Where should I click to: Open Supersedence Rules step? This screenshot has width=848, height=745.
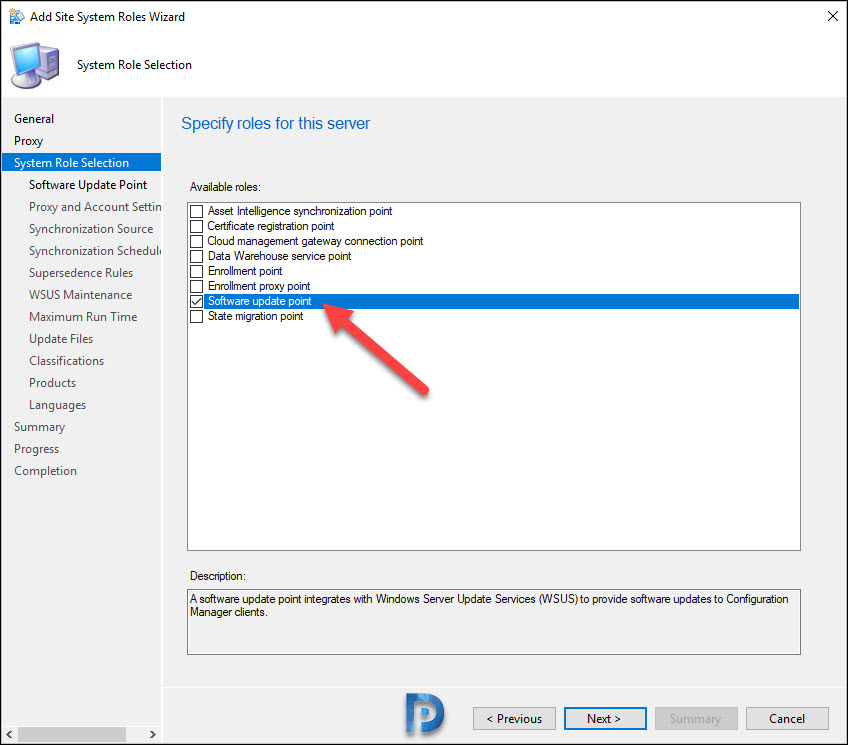pos(81,273)
